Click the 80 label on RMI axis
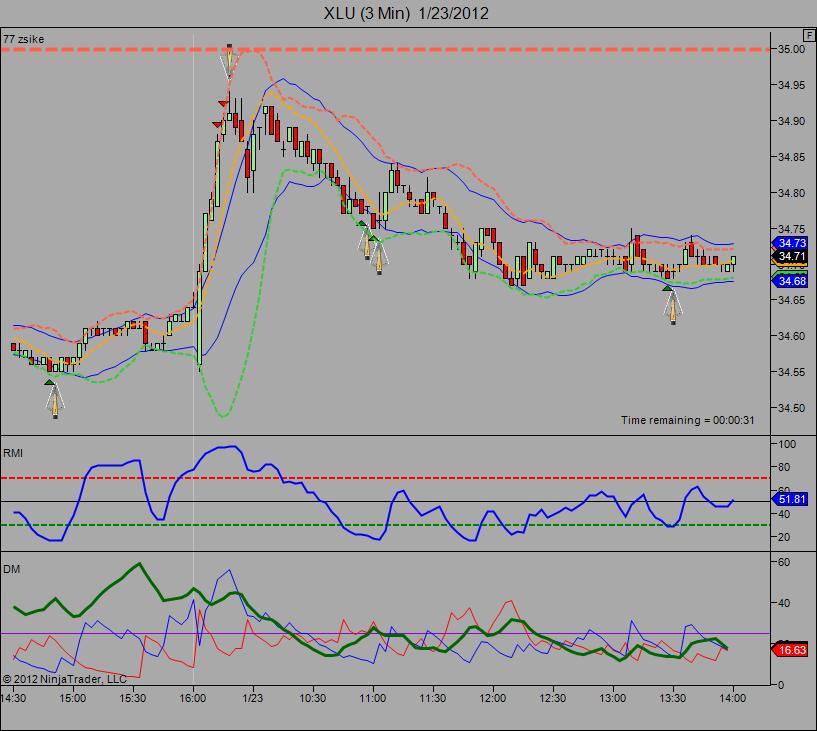Screen dimensions: 817x731 tap(784, 467)
